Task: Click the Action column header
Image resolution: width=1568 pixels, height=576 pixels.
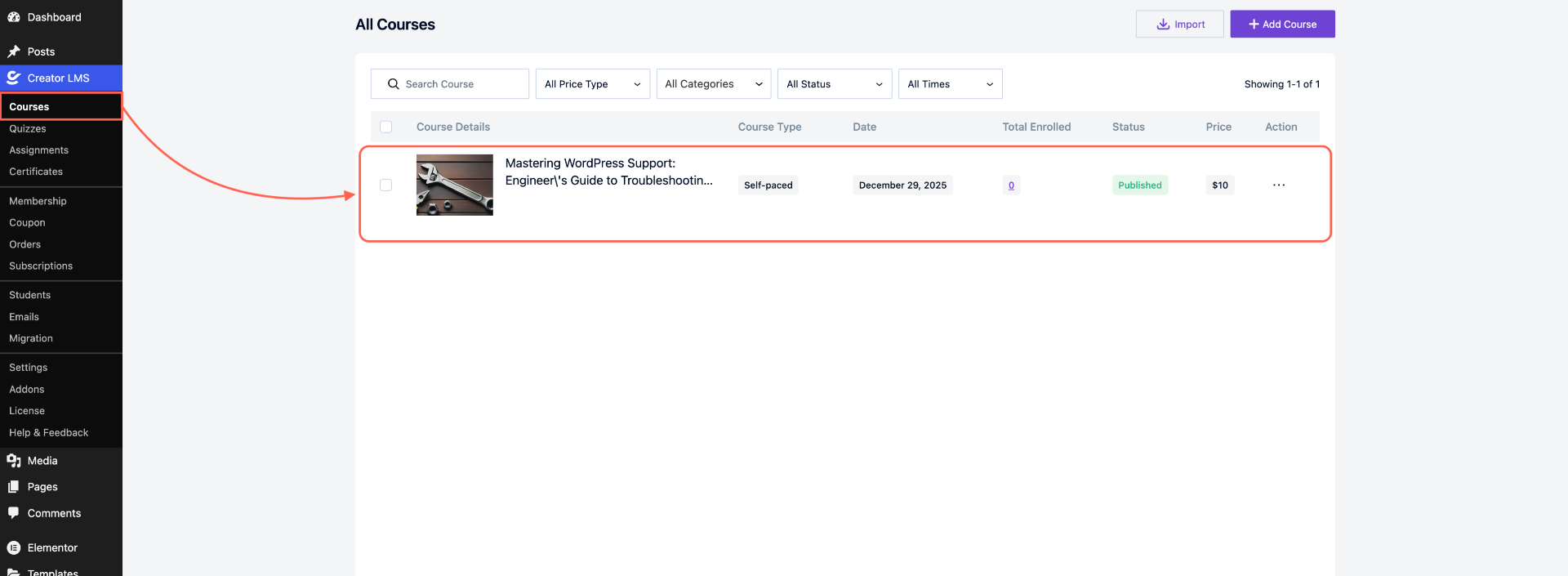Action: coord(1281,127)
